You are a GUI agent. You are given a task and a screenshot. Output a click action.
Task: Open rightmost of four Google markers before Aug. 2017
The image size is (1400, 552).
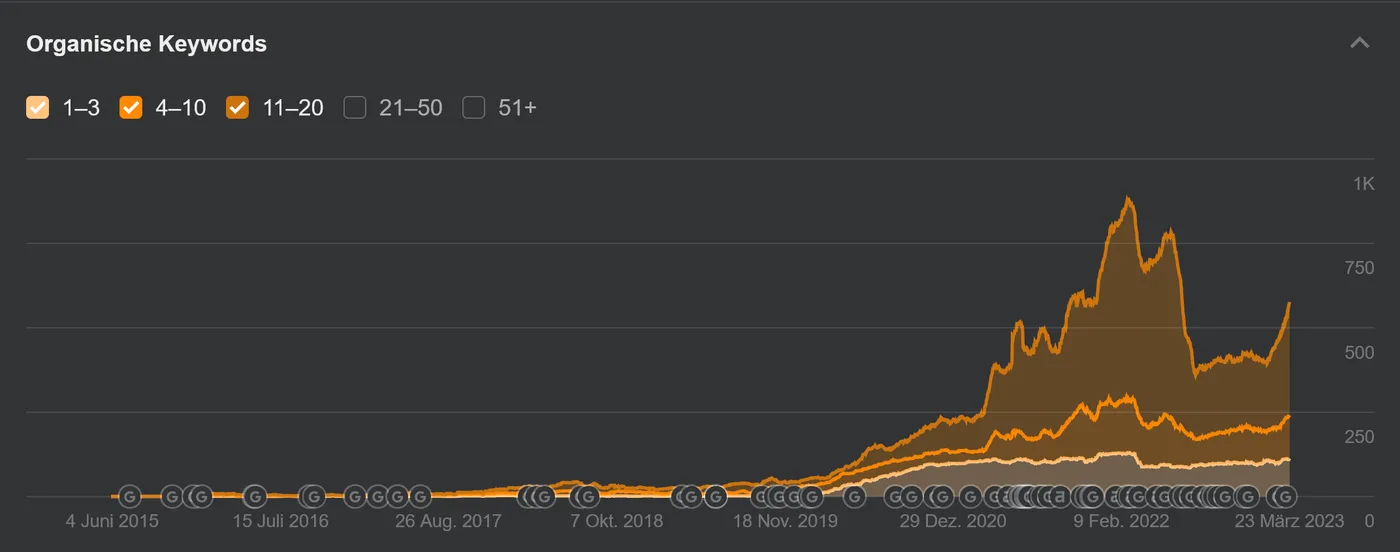click(420, 496)
